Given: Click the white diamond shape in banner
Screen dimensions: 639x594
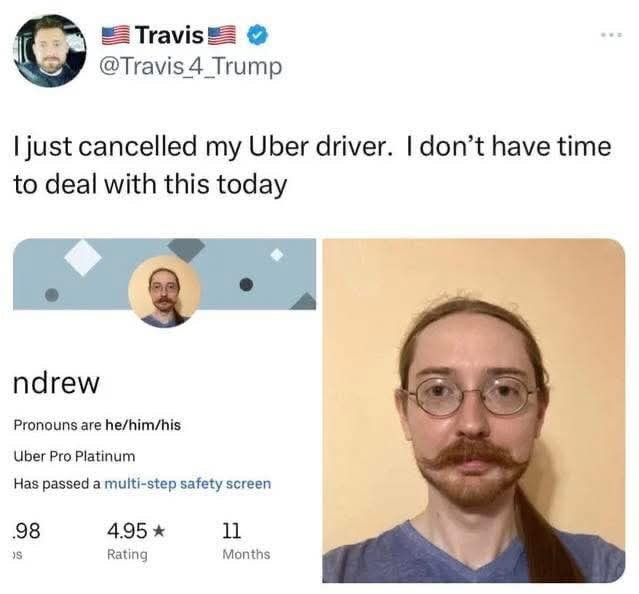Looking at the screenshot, I should coord(83,257).
